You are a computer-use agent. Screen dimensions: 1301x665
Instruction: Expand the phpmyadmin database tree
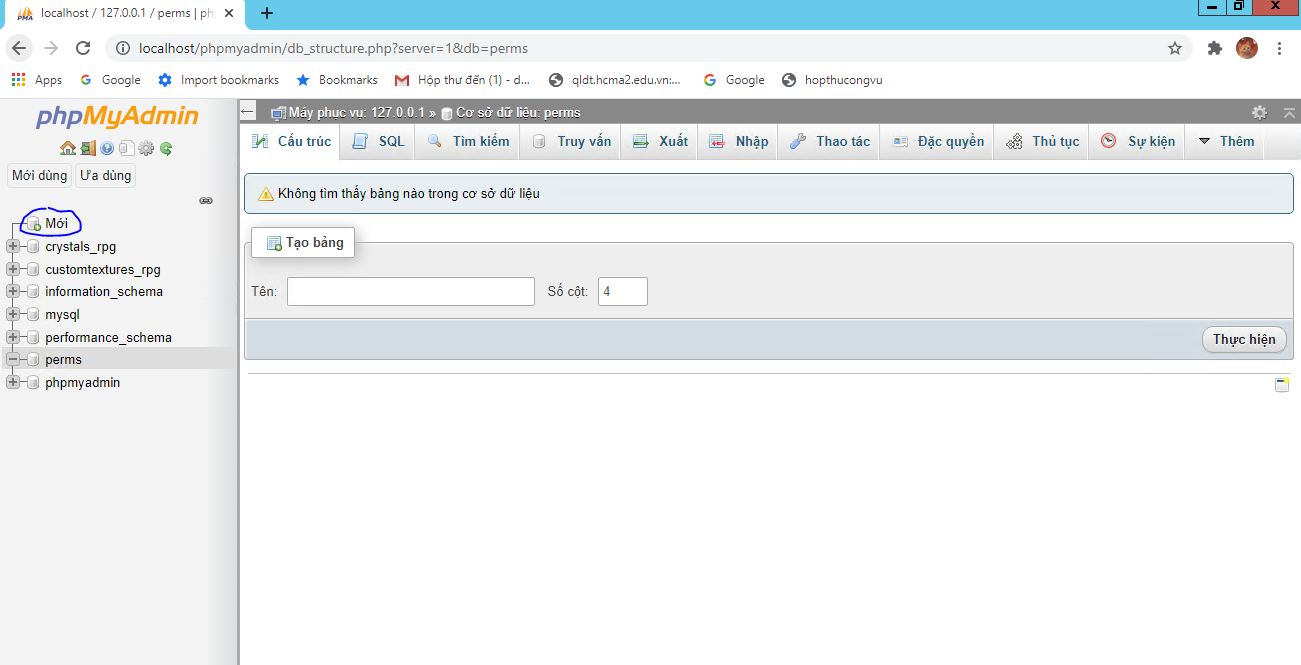13,383
